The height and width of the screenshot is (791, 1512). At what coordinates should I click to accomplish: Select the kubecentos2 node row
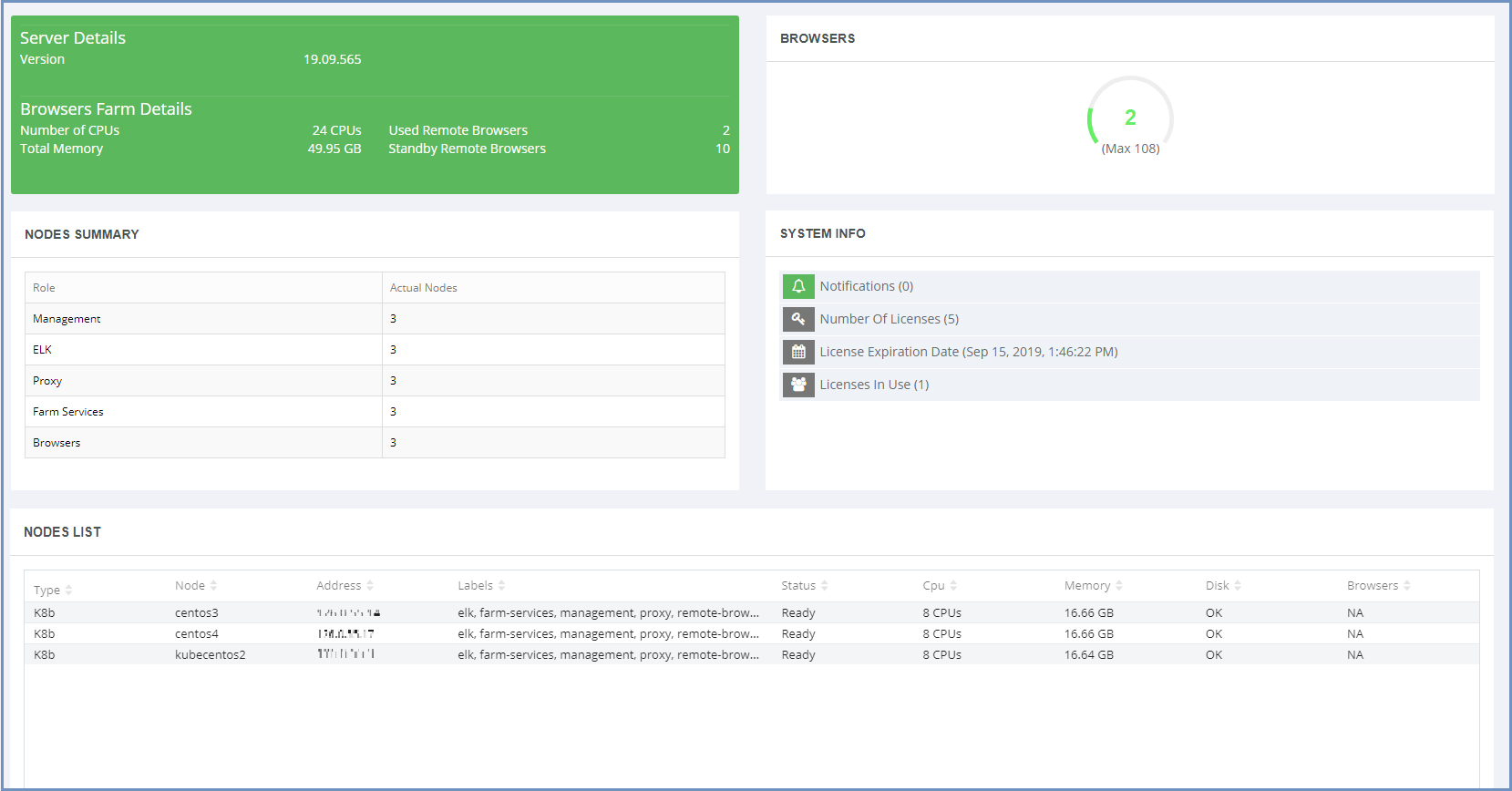click(752, 654)
